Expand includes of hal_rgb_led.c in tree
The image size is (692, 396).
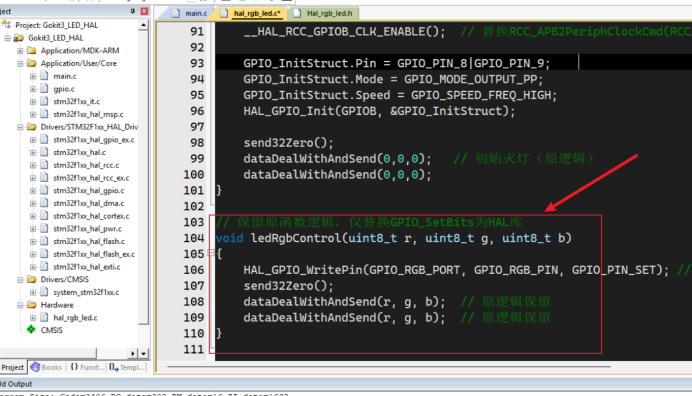(x=33, y=318)
